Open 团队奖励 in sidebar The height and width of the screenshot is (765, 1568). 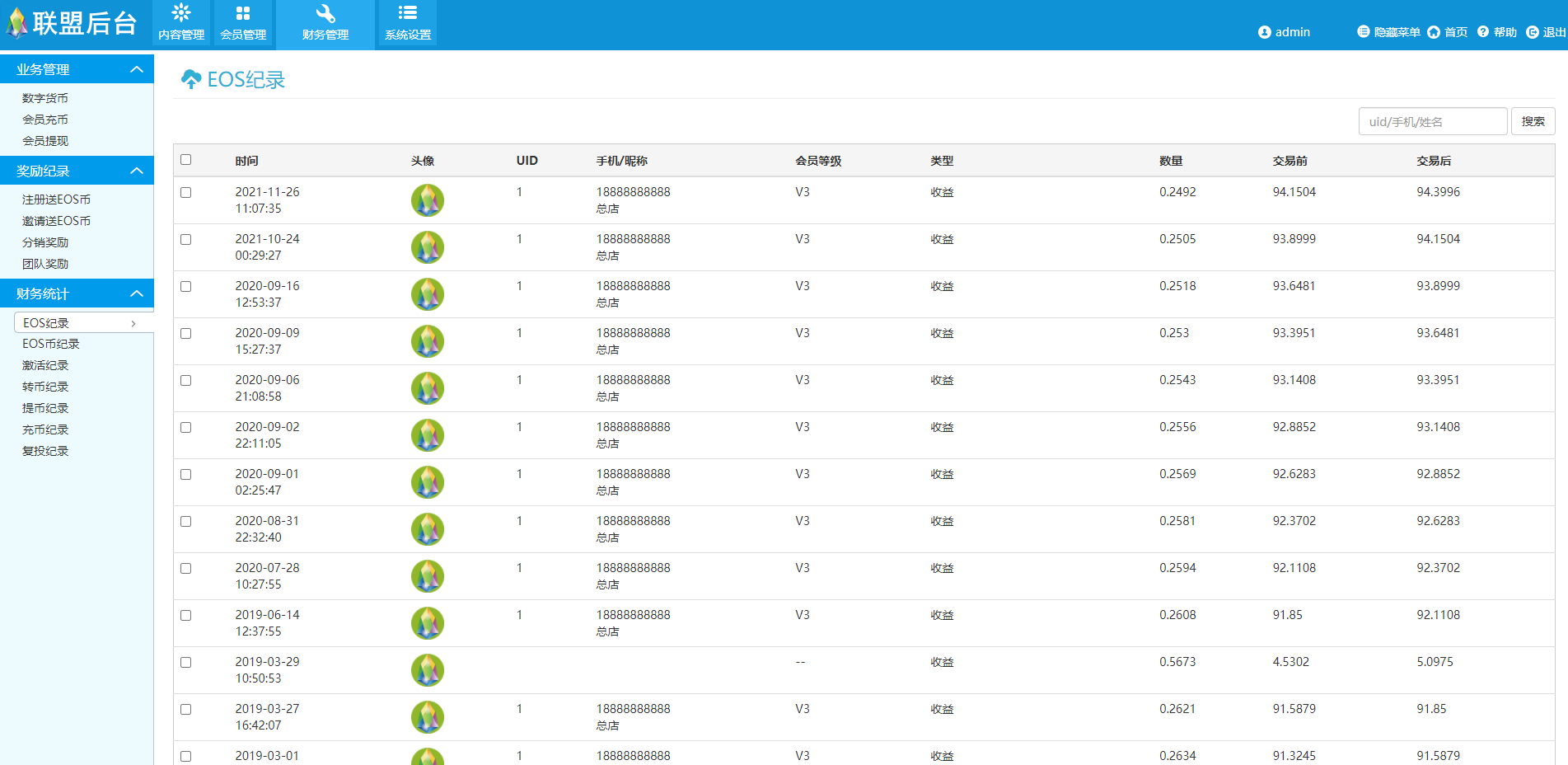click(x=45, y=264)
